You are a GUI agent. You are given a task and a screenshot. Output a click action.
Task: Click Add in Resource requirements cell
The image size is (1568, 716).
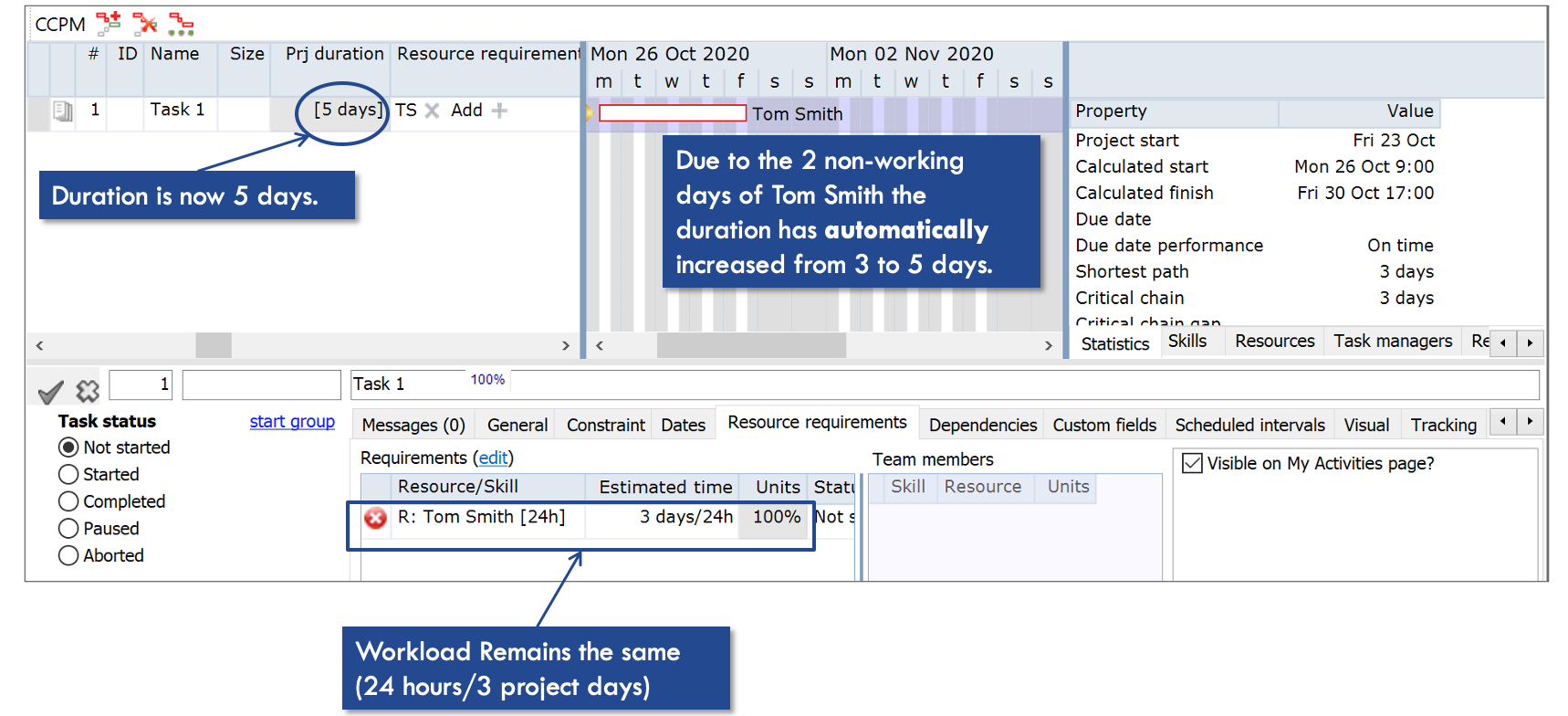pos(466,110)
